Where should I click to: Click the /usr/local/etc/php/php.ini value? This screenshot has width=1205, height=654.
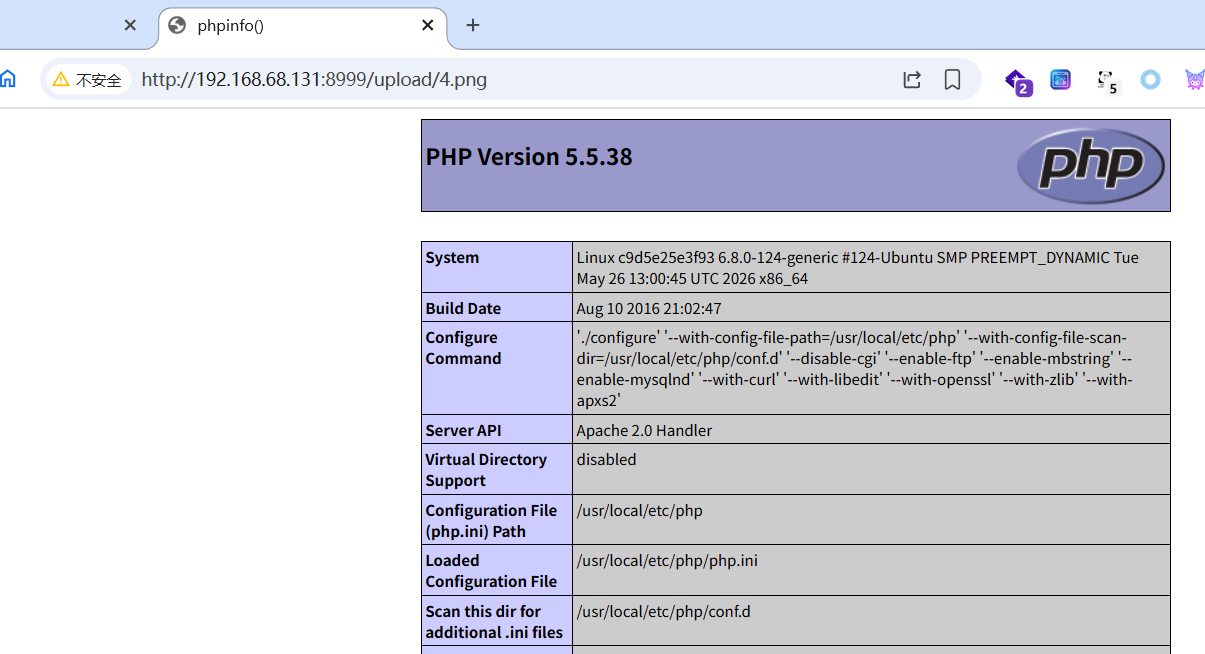[x=667, y=561]
